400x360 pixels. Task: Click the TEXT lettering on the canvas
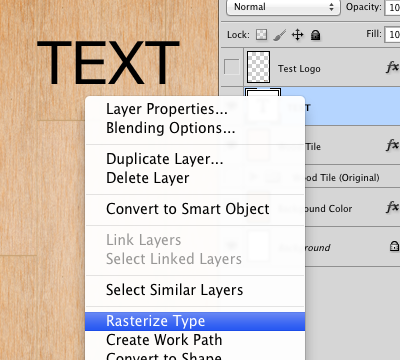point(108,63)
